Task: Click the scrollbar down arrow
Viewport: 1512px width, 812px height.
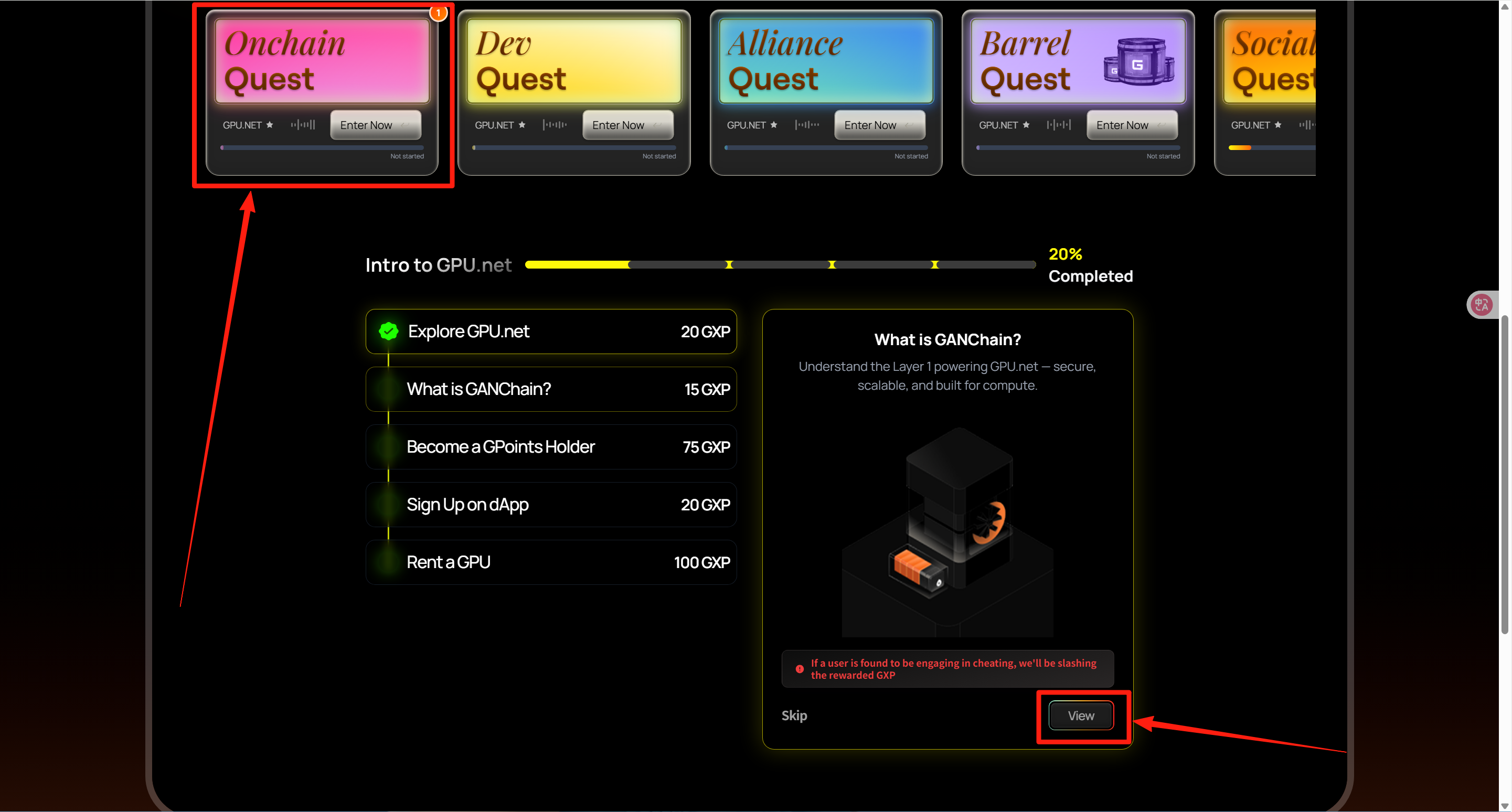Action: coord(1504,806)
